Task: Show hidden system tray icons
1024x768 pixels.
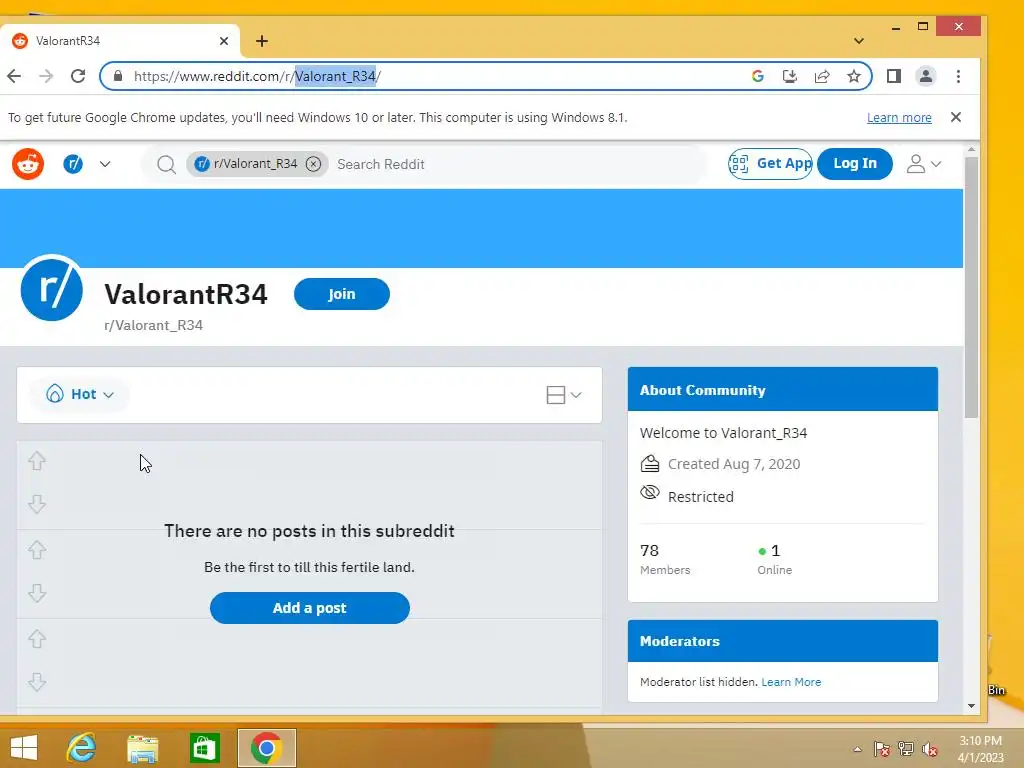Action: [x=857, y=749]
